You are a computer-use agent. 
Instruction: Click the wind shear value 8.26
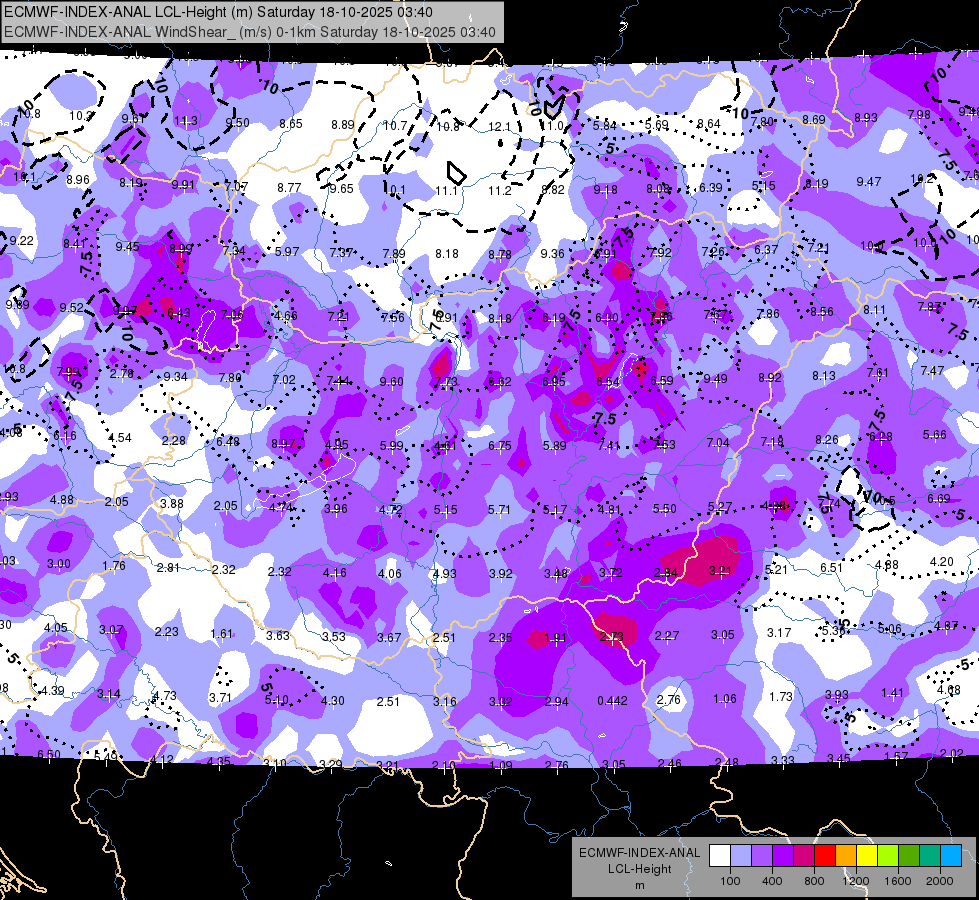[827, 440]
